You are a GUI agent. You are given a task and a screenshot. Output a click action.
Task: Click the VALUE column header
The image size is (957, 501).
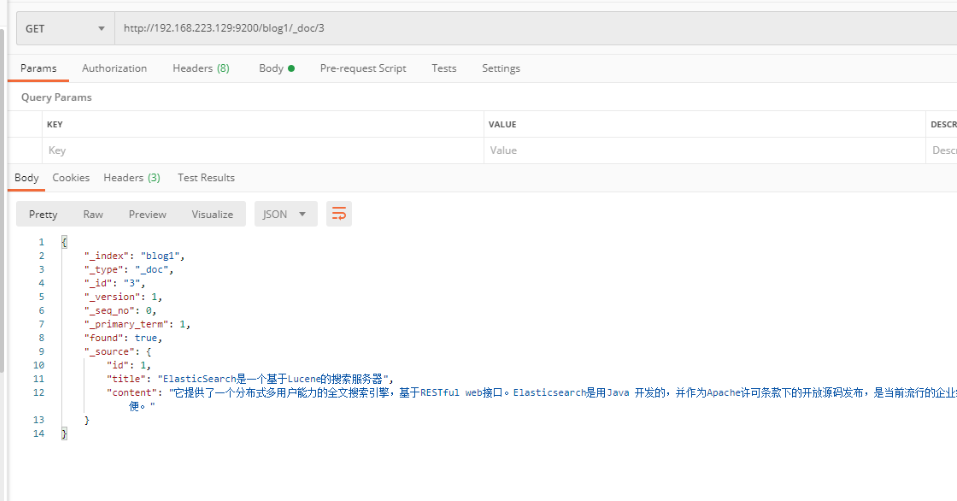click(x=502, y=124)
